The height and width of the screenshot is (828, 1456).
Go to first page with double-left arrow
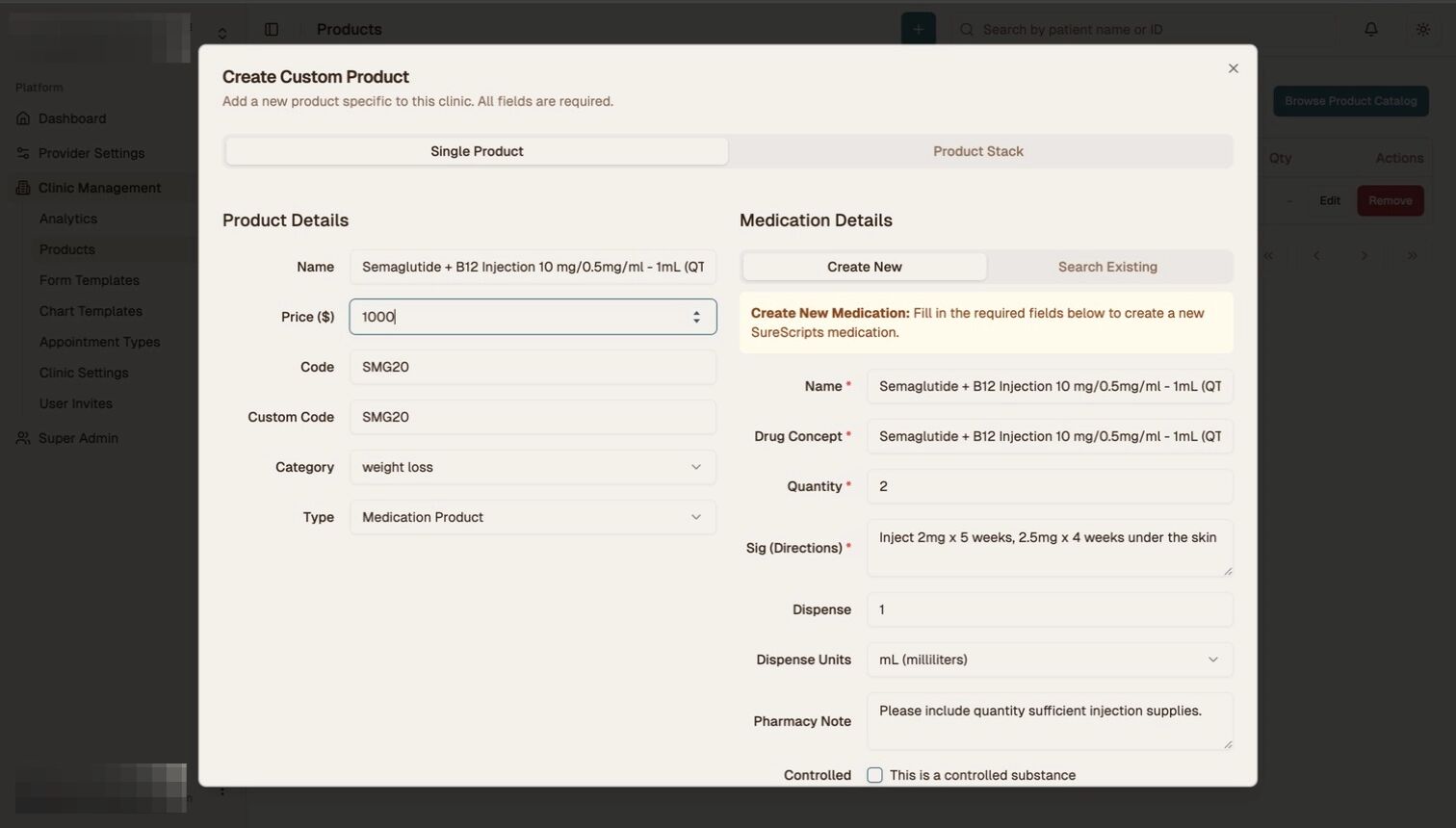tap(1268, 256)
